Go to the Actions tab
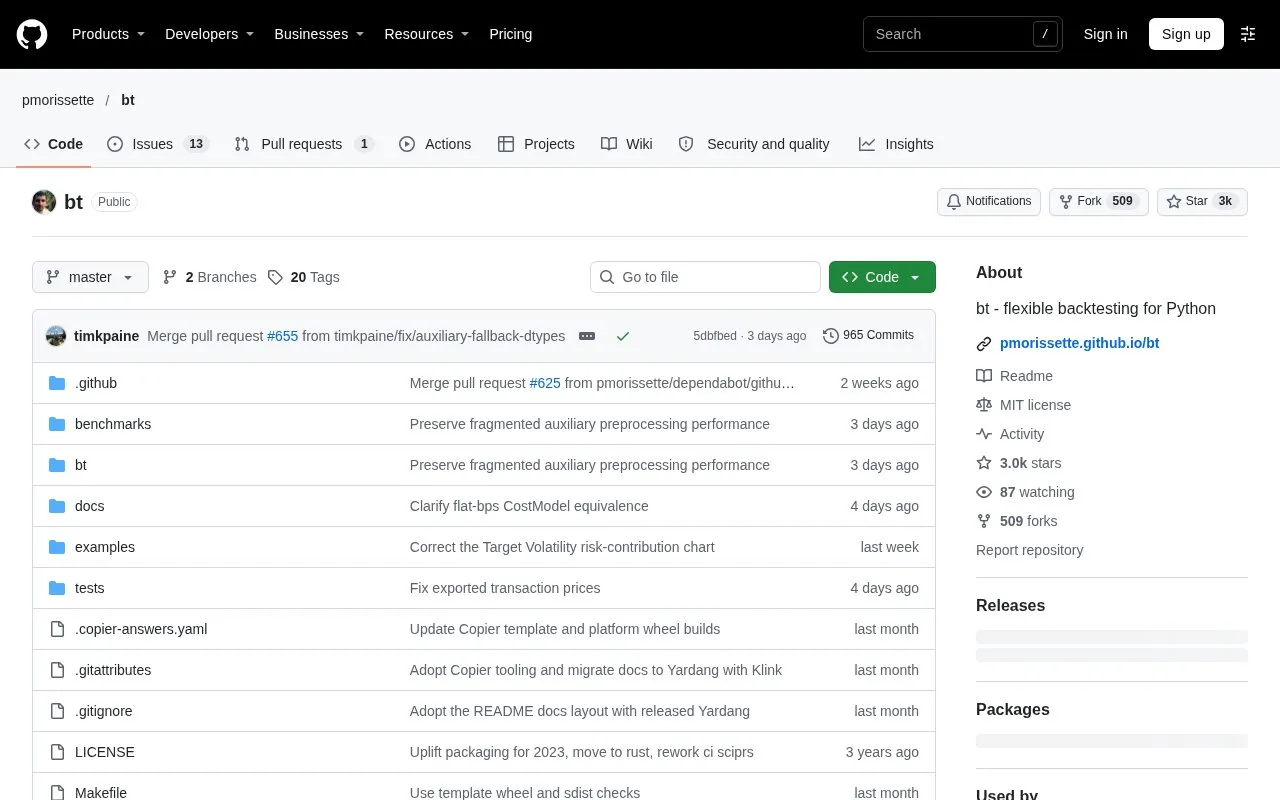Image resolution: width=1280 pixels, height=800 pixels. click(x=435, y=144)
